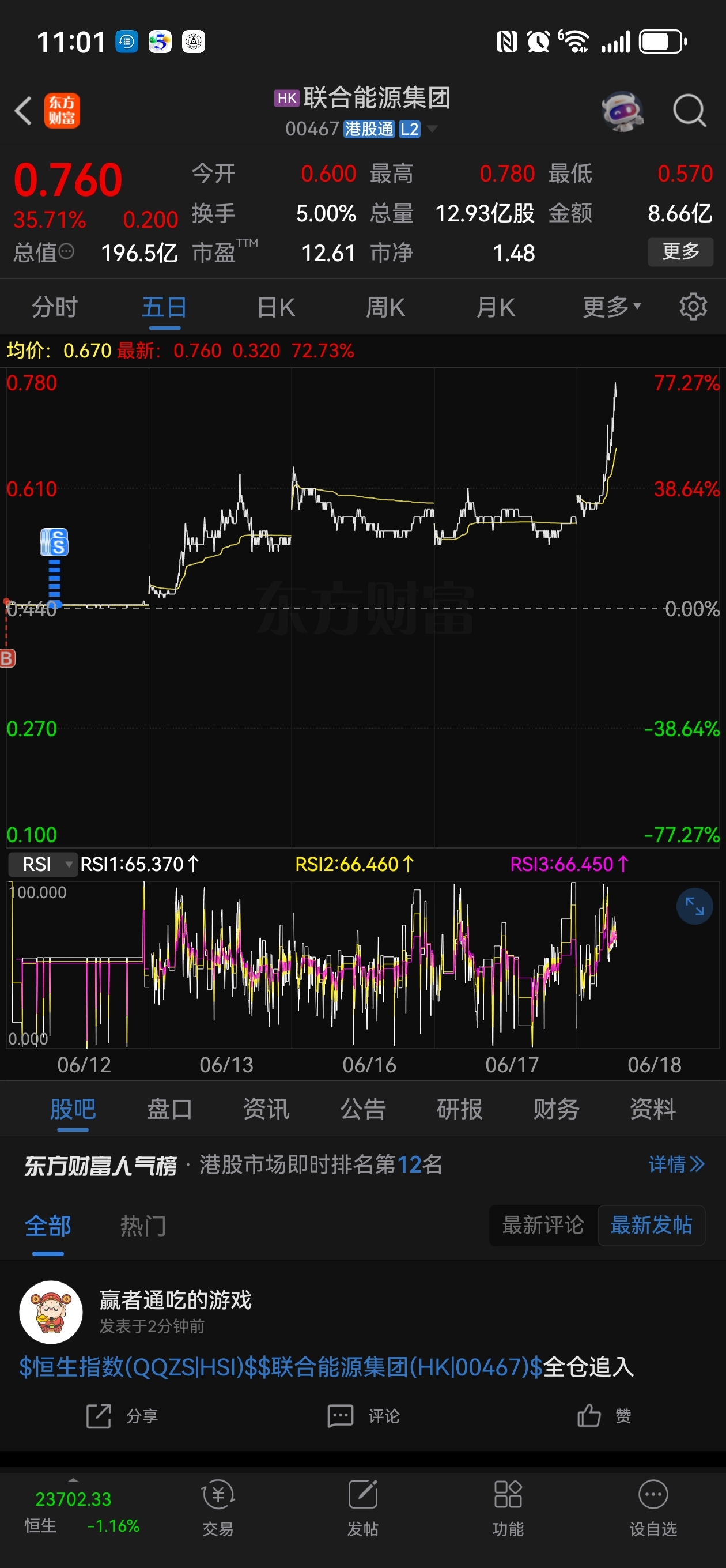Tap the 恒生 index value 23702.33
Image resolution: width=726 pixels, height=1568 pixels.
tap(73, 1499)
